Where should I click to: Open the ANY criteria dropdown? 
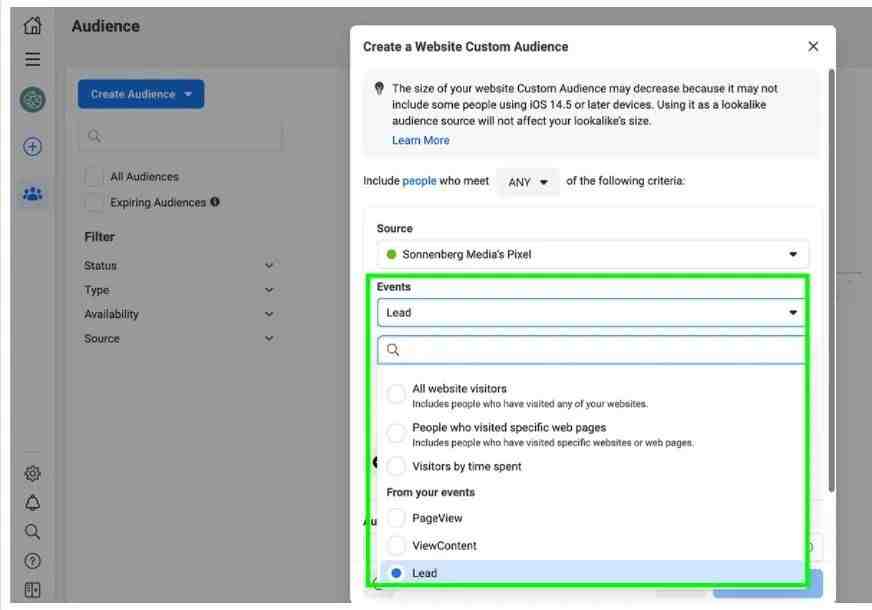[527, 182]
